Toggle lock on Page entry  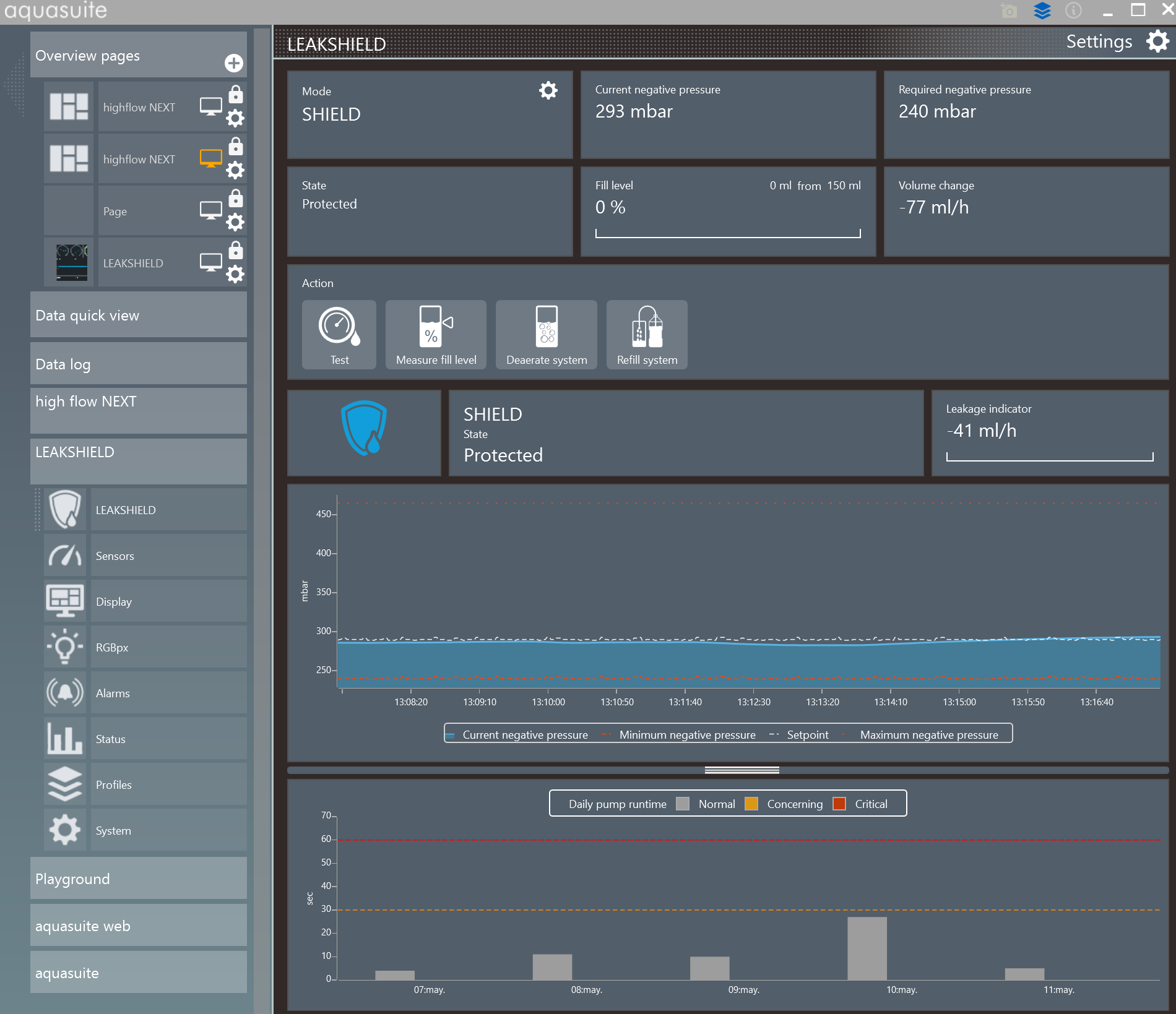tap(236, 198)
